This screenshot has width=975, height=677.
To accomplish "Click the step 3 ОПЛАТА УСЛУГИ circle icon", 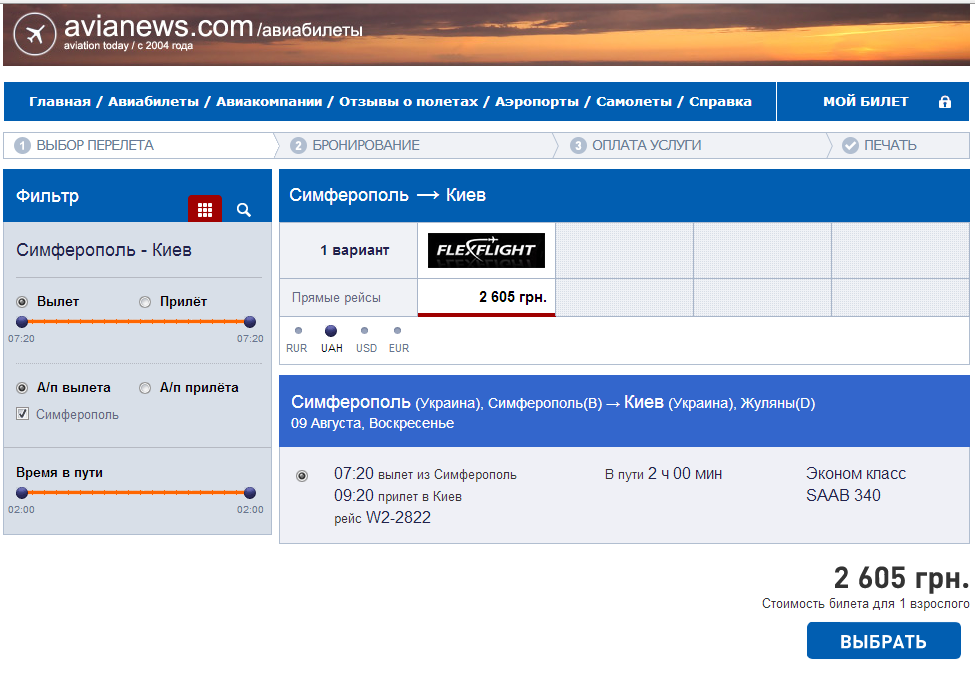I will click(578, 146).
